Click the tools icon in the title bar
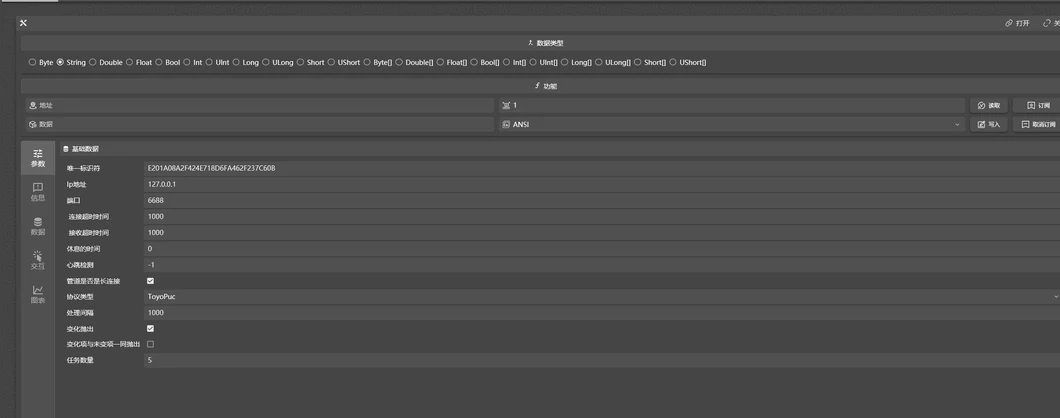This screenshot has width=1060, height=418. click(x=23, y=23)
